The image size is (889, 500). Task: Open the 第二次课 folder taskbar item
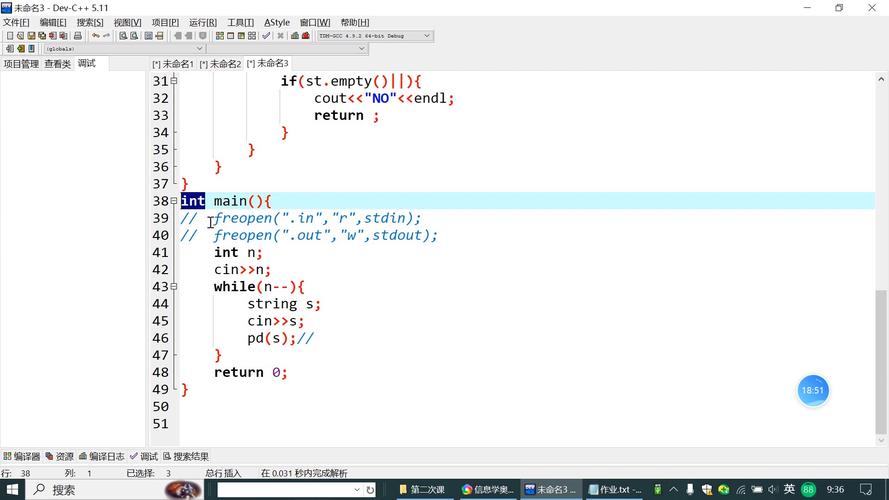click(x=422, y=489)
